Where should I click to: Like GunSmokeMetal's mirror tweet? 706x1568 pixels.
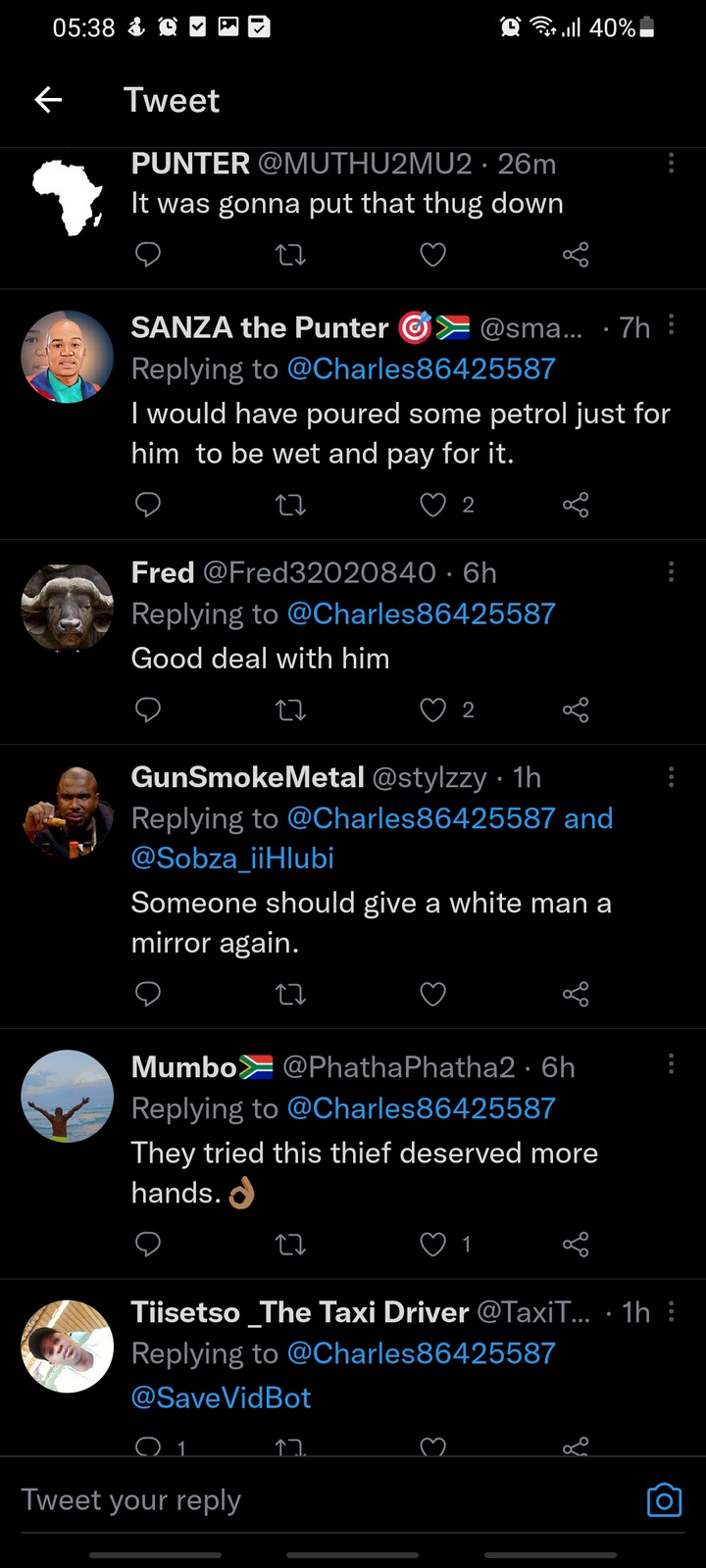tap(432, 995)
